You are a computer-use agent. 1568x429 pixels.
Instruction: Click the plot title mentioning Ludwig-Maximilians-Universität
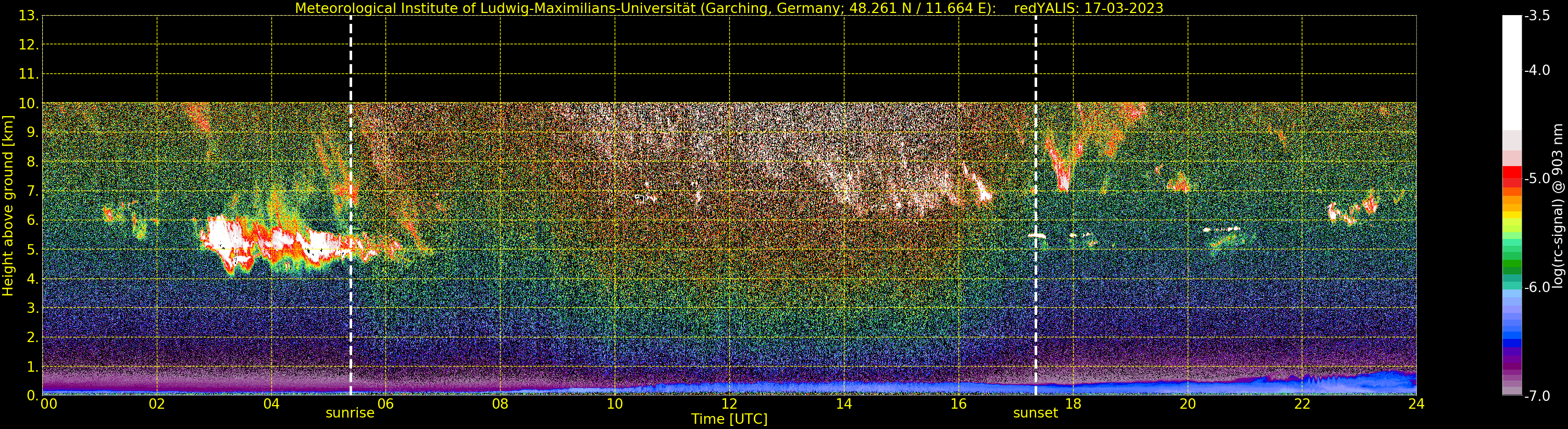pyautogui.click(x=729, y=8)
